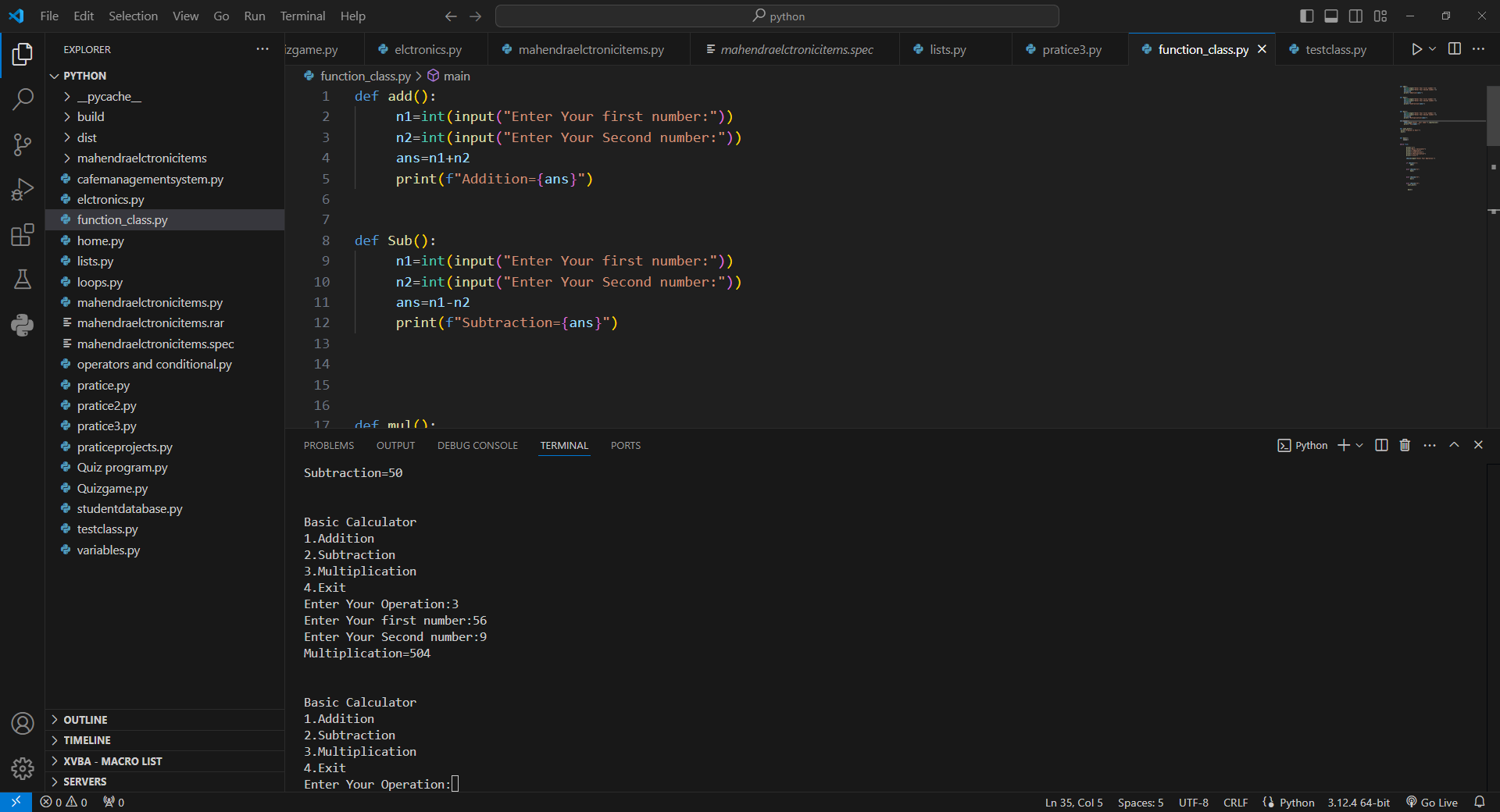Change indentation via Spaces: 5

(x=1141, y=802)
